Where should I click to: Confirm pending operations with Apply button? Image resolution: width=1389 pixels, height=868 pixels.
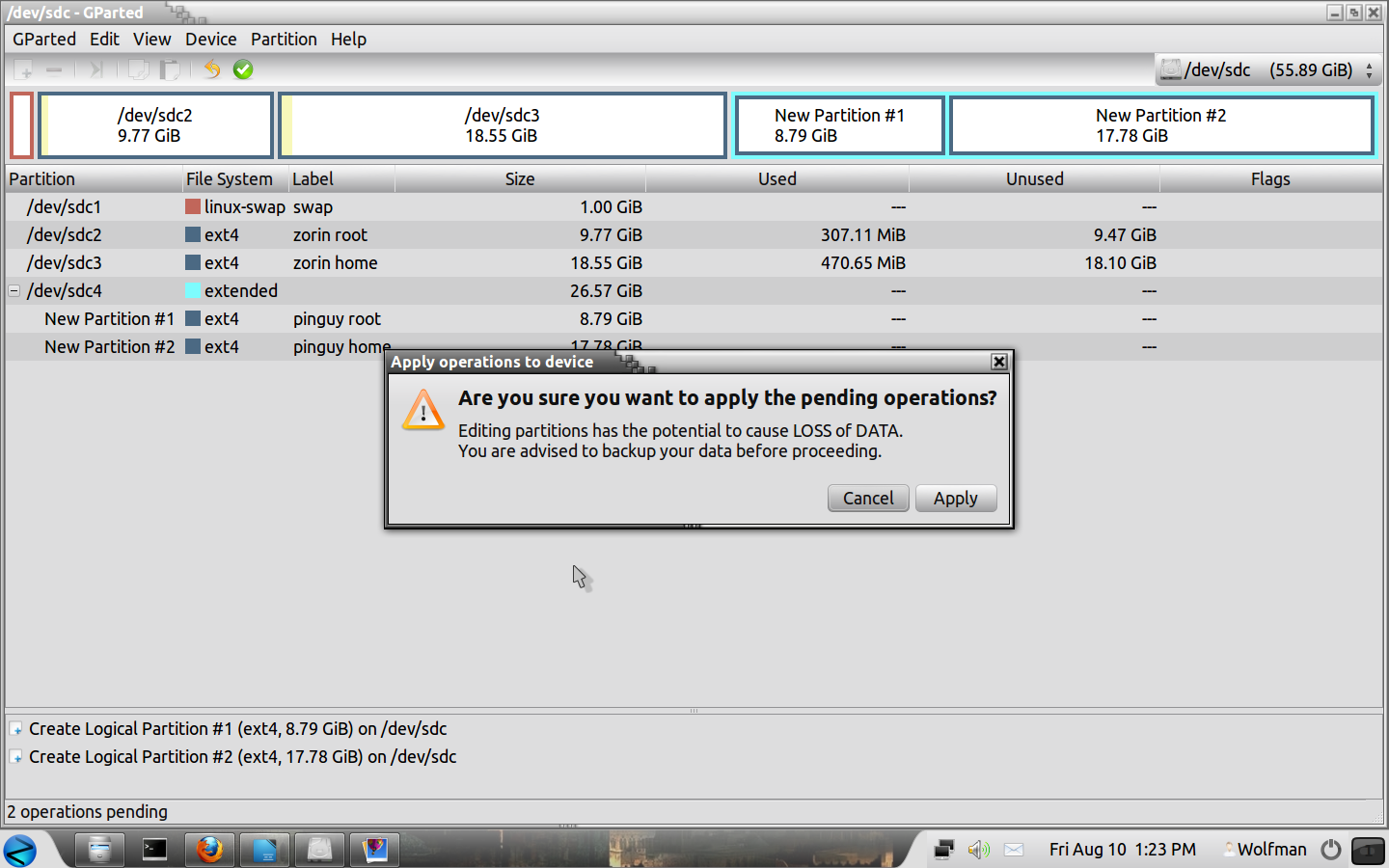pyautogui.click(x=955, y=499)
